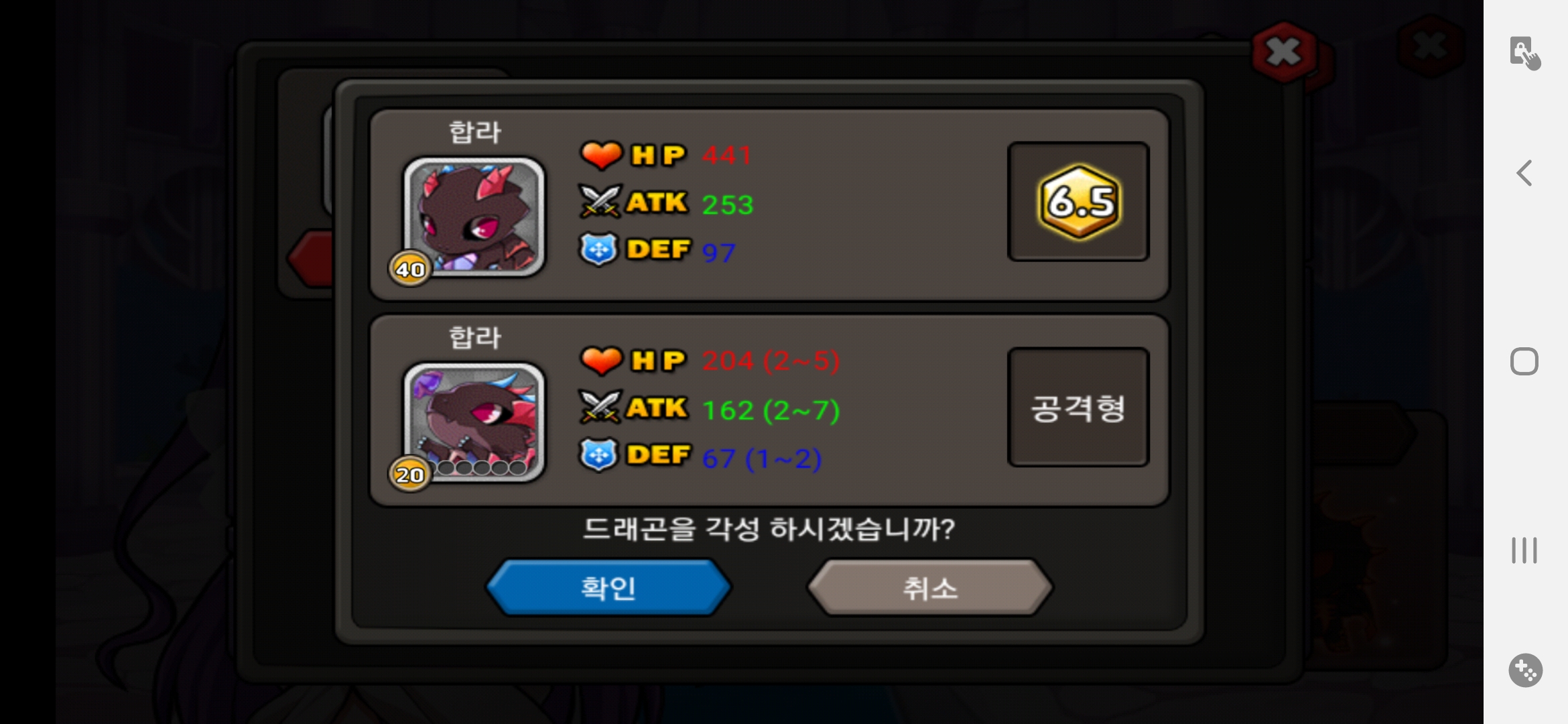Confirm dragon awakening with 확인 button

point(608,588)
